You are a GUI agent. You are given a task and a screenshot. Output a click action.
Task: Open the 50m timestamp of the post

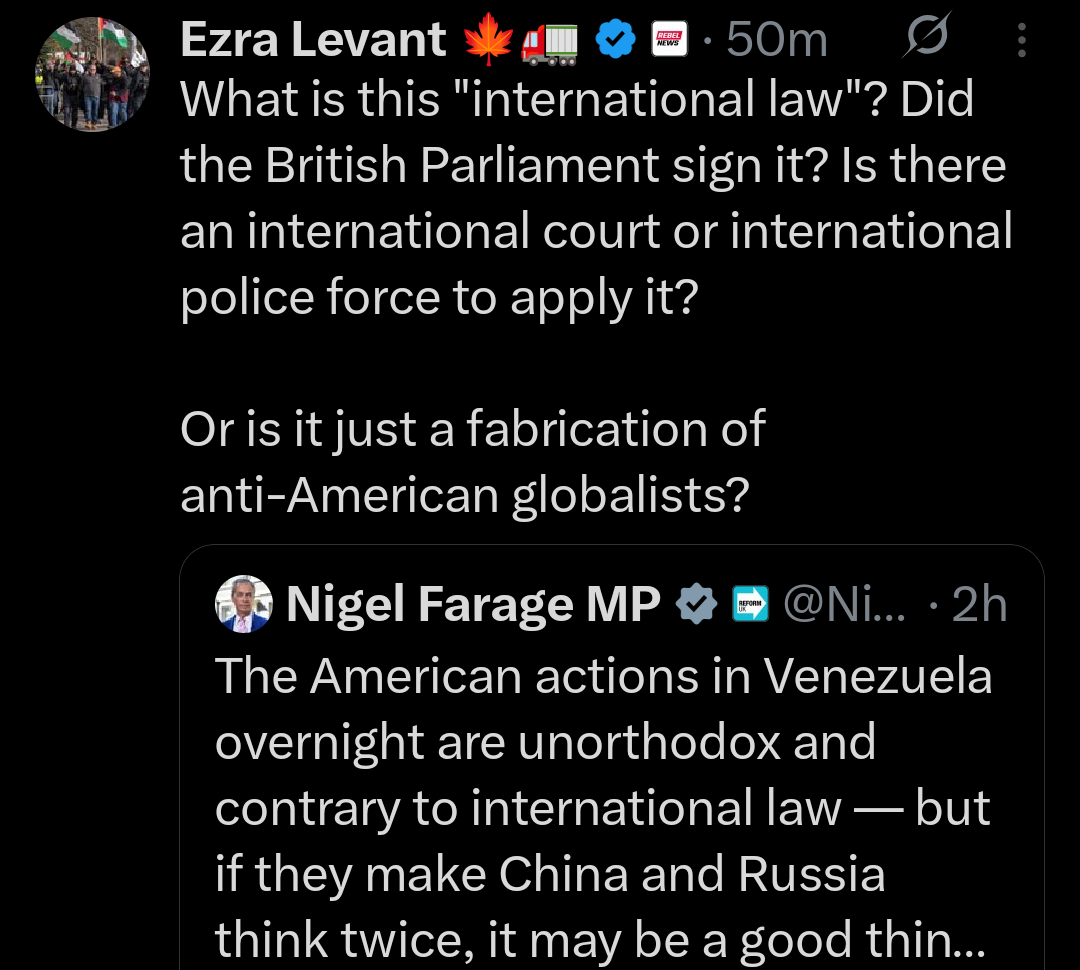pos(777,41)
